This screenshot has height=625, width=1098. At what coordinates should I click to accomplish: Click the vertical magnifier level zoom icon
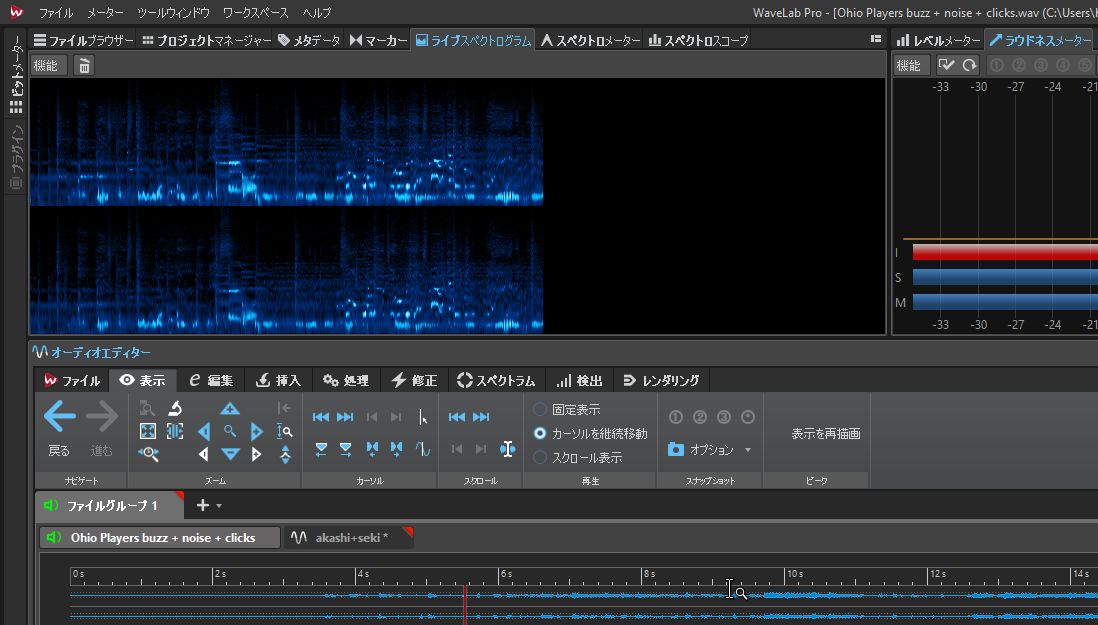coord(284,431)
